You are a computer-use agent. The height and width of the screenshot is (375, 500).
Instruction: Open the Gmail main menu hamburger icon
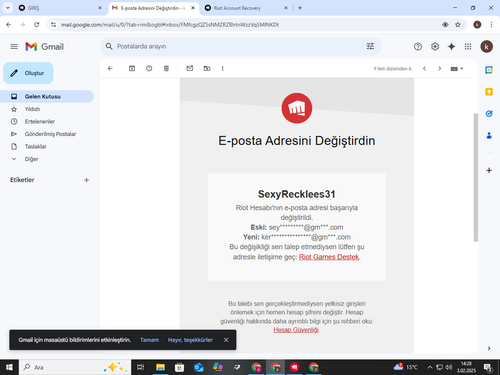click(x=14, y=46)
